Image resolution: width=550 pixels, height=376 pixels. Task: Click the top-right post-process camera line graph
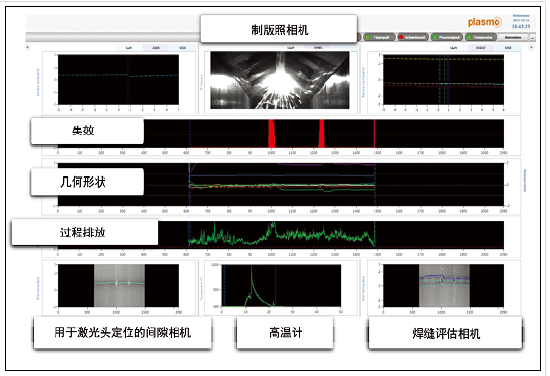coord(443,80)
